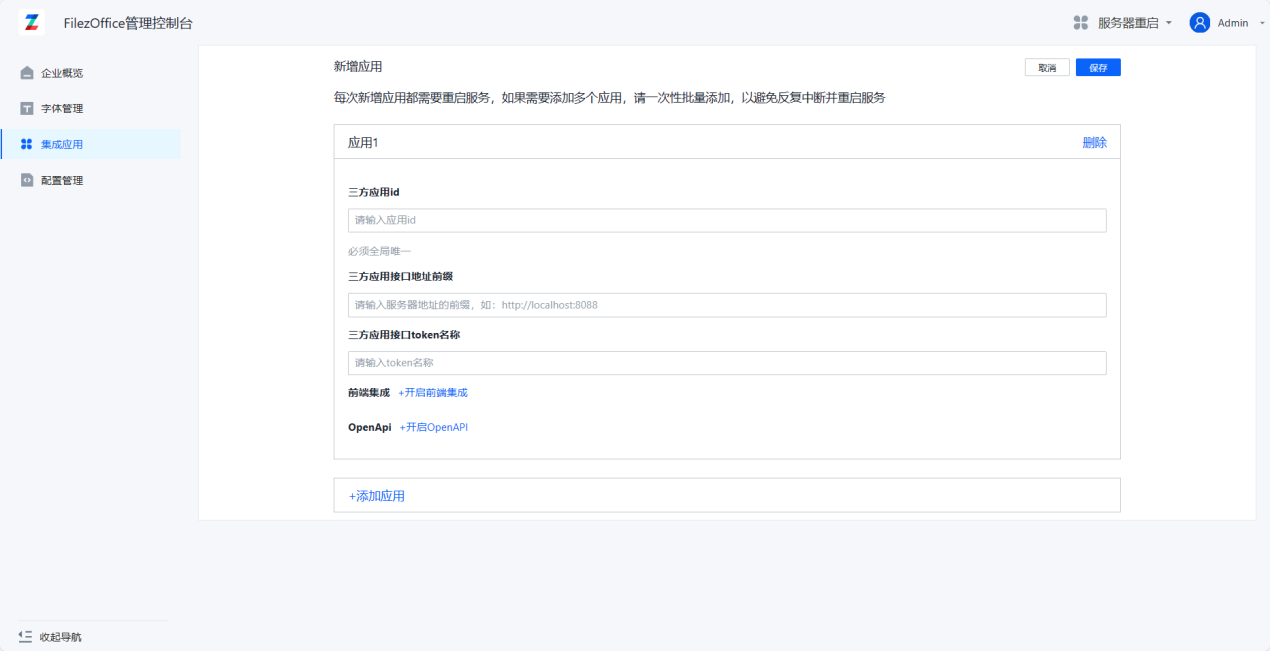Viewport: 1270px width, 651px height.
Task: Open the Admin user avatar icon
Action: coord(1199,22)
